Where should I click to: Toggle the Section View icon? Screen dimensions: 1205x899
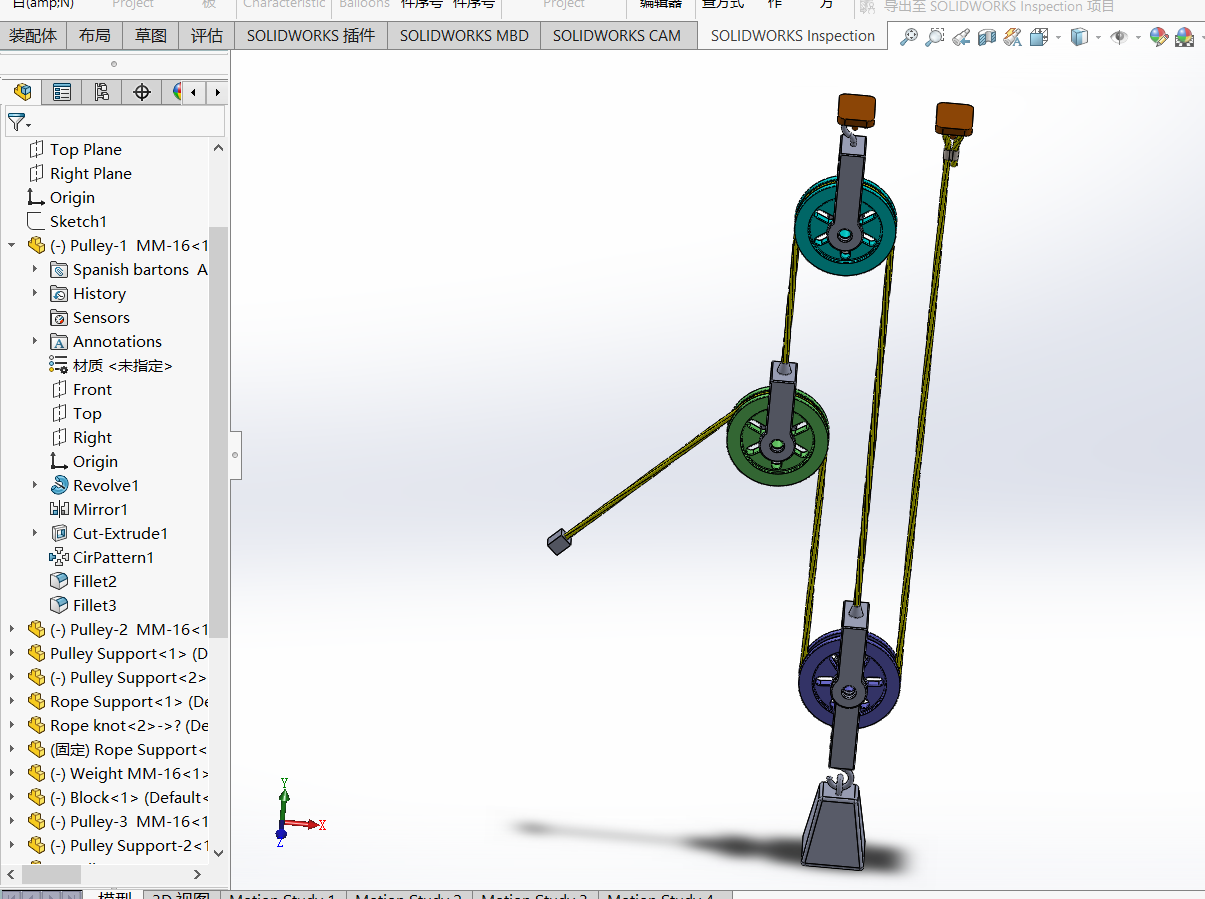[987, 37]
